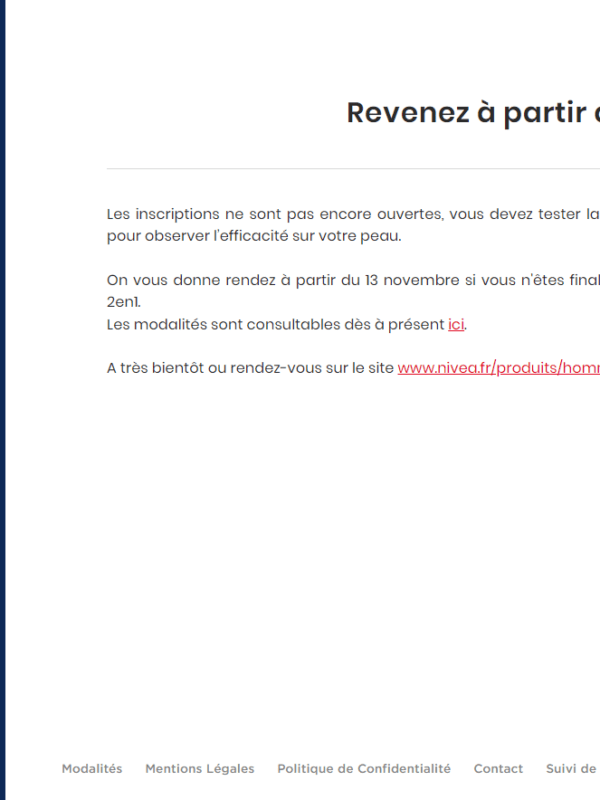Click the horizontal divider below the heading
Viewport: 600px width, 800px height.
pos(350,168)
